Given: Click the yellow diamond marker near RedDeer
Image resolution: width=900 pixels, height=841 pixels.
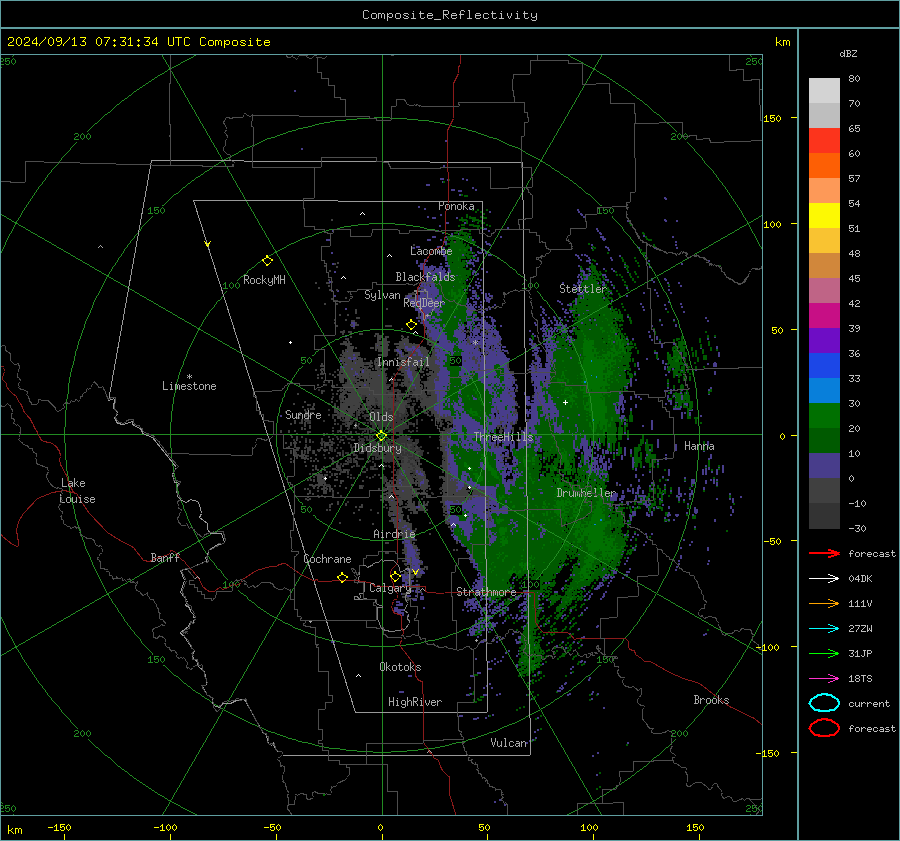Looking at the screenshot, I should (412, 325).
